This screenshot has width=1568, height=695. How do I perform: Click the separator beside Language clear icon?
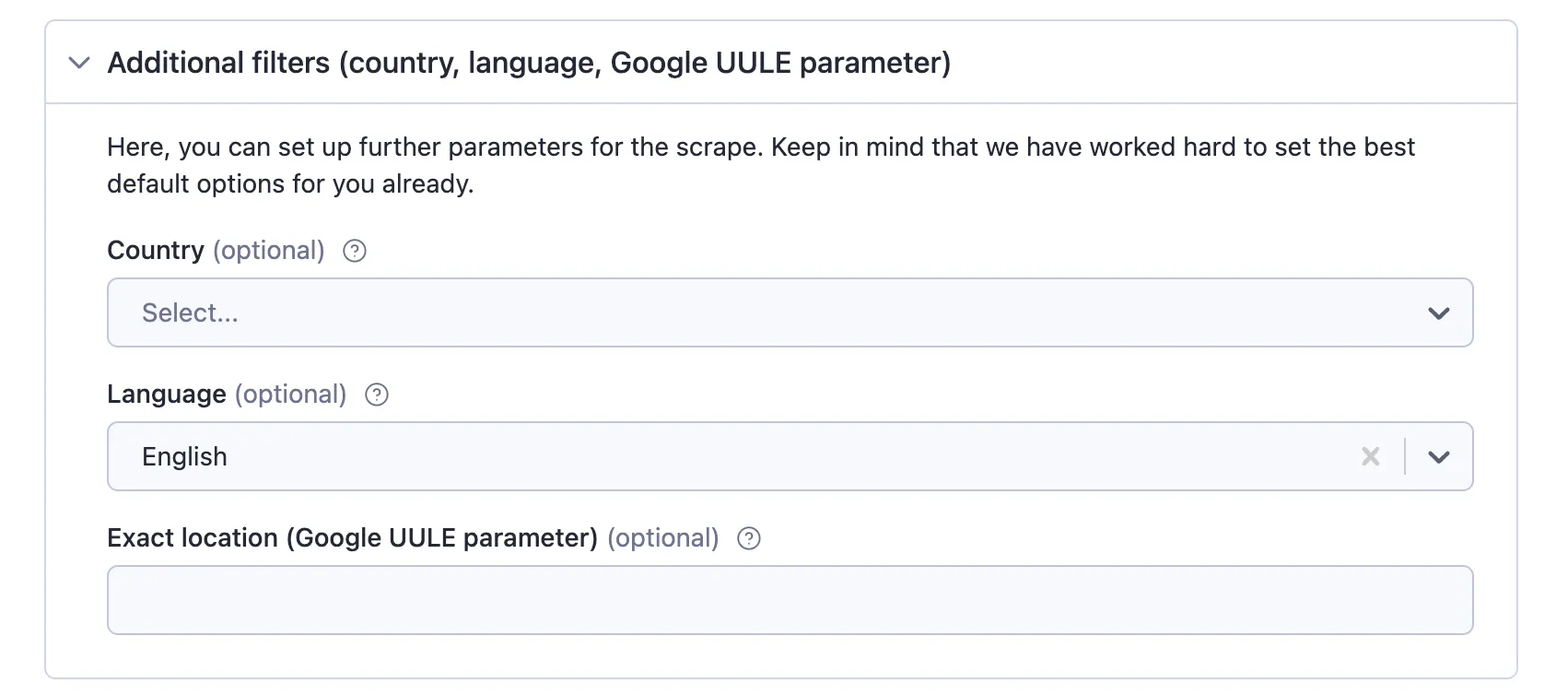click(x=1405, y=456)
